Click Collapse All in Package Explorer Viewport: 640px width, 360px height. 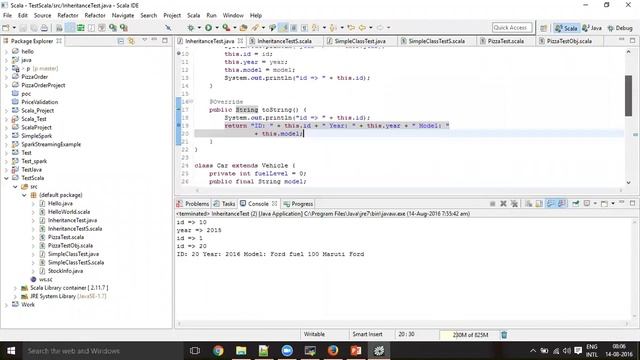point(121,41)
